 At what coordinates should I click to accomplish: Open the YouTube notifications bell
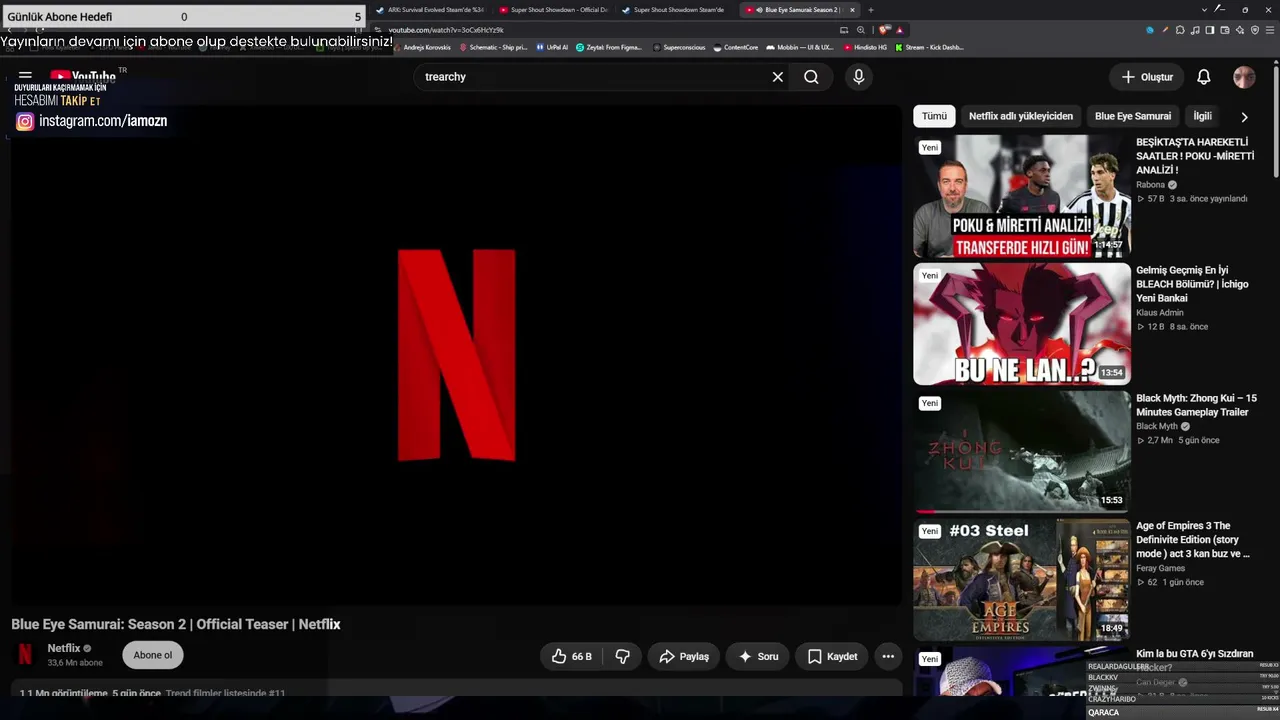coord(1204,77)
